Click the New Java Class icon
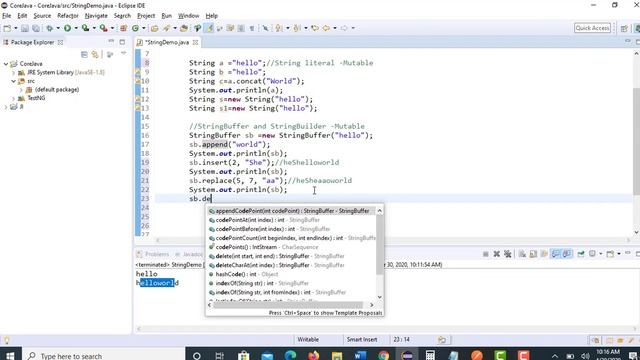 coord(135,28)
